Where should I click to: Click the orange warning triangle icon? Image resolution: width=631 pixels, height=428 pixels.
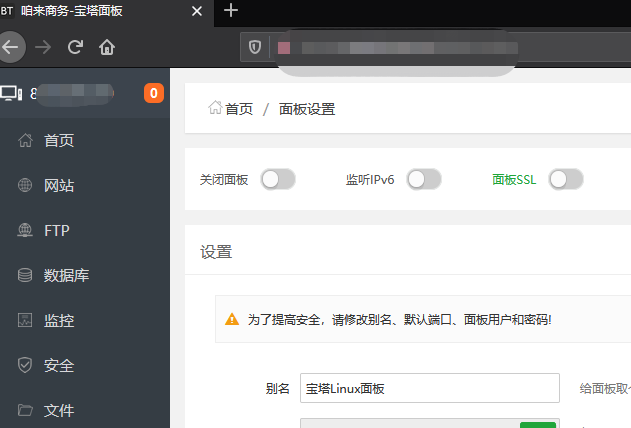[232, 319]
